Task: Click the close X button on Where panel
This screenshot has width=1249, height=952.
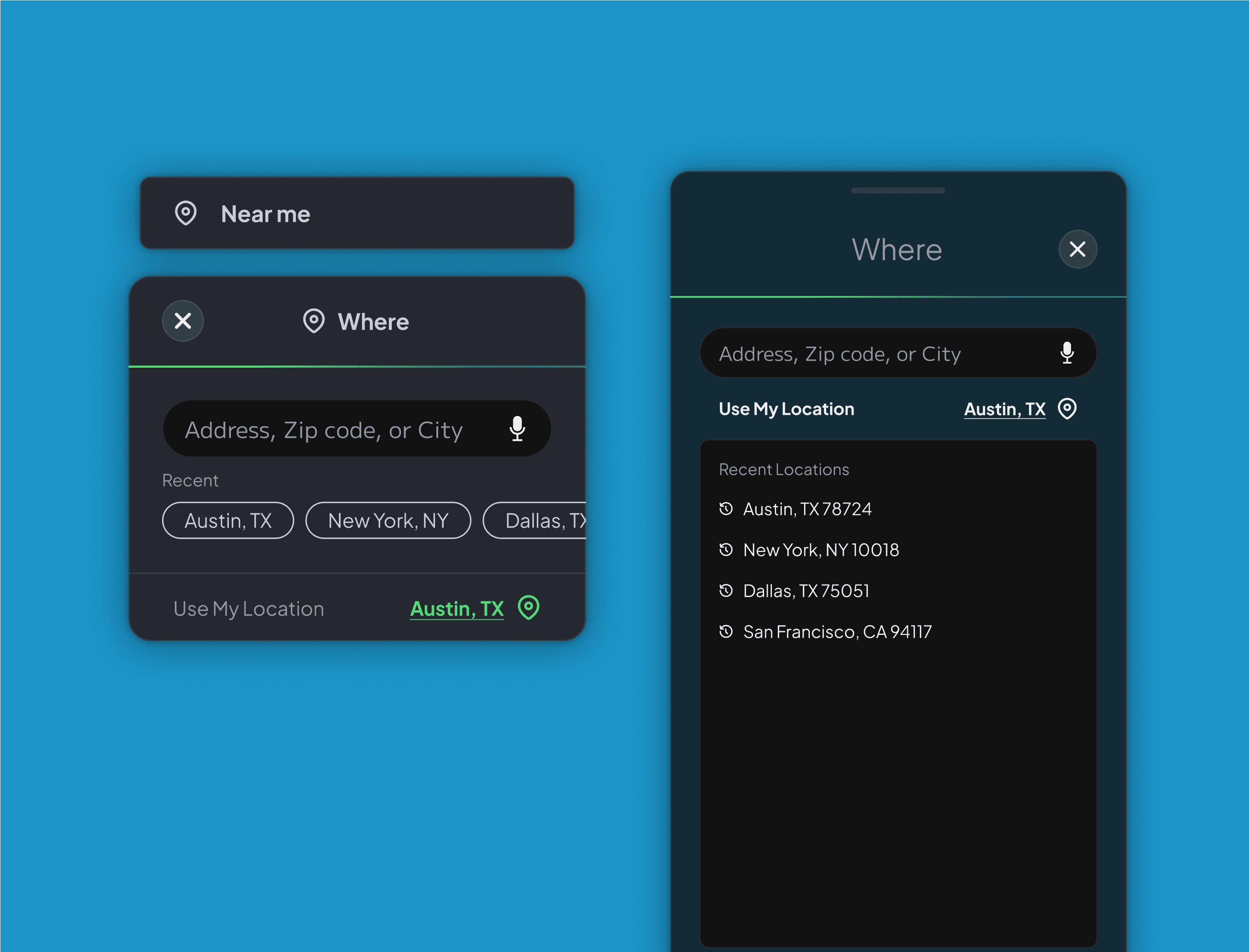Action: [x=183, y=320]
